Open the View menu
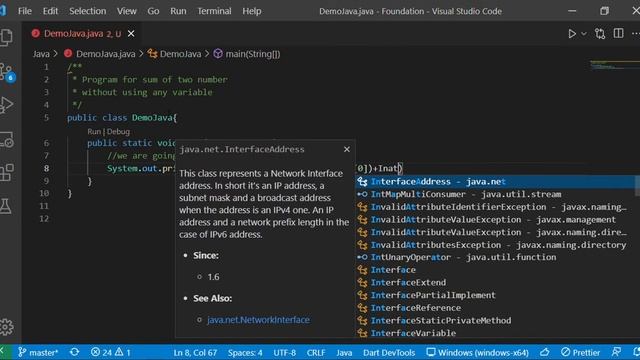Screen dimensions: 640x360 coord(127,11)
